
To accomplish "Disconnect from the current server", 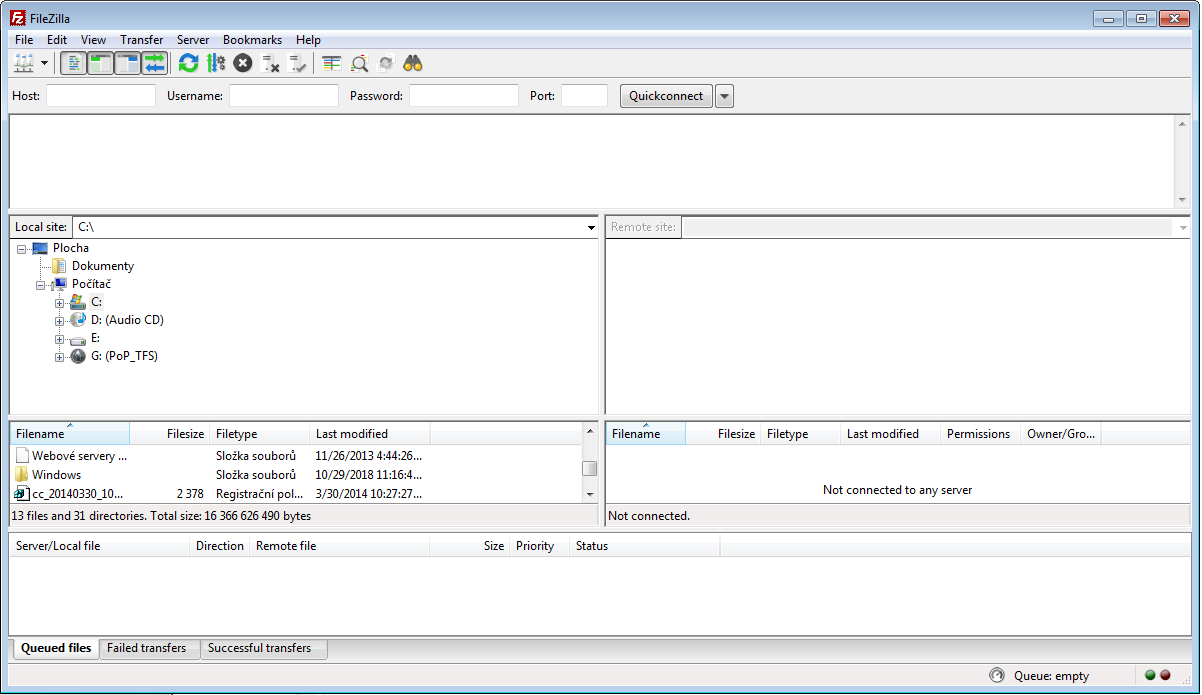I will click(x=270, y=62).
